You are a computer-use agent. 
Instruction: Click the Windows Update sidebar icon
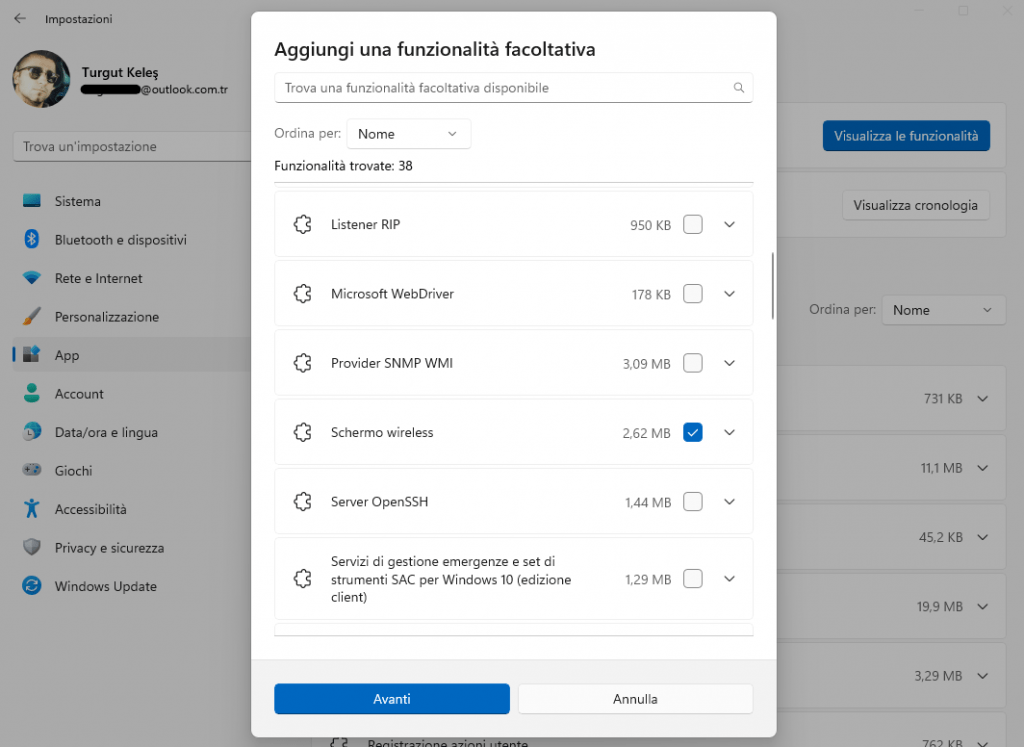click(32, 586)
